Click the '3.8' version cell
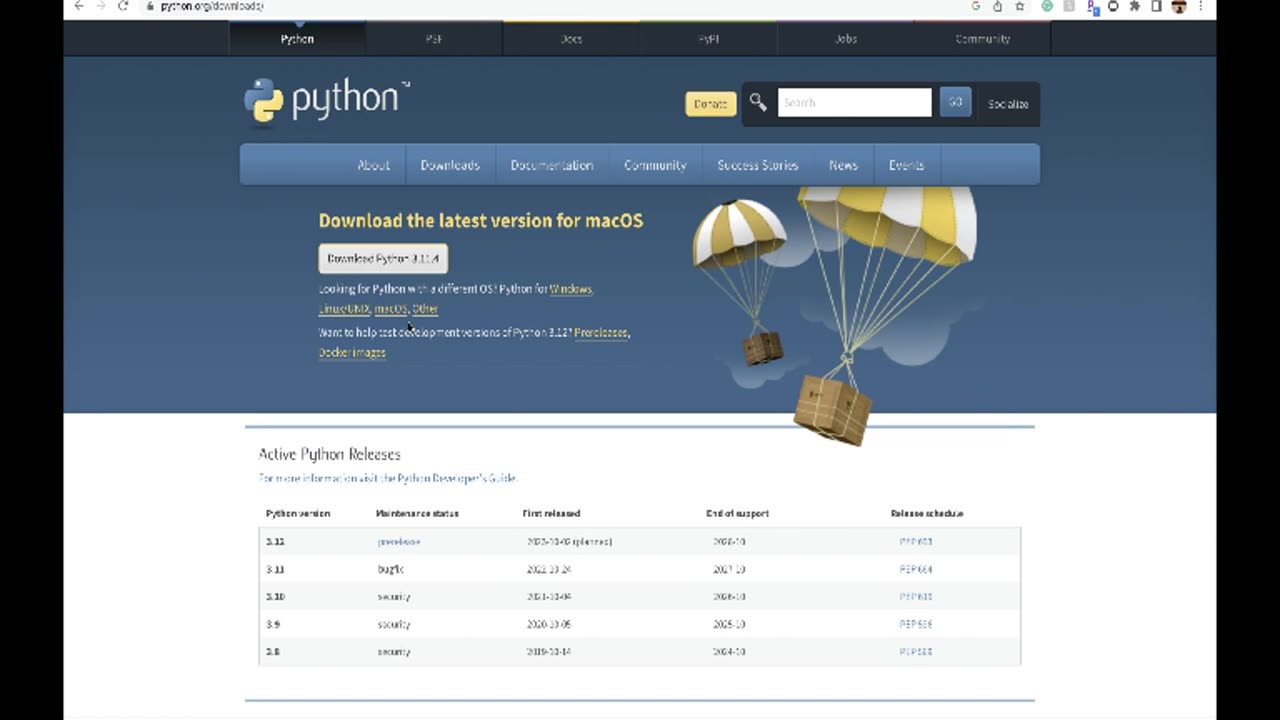This screenshot has width=1280, height=720. [273, 651]
